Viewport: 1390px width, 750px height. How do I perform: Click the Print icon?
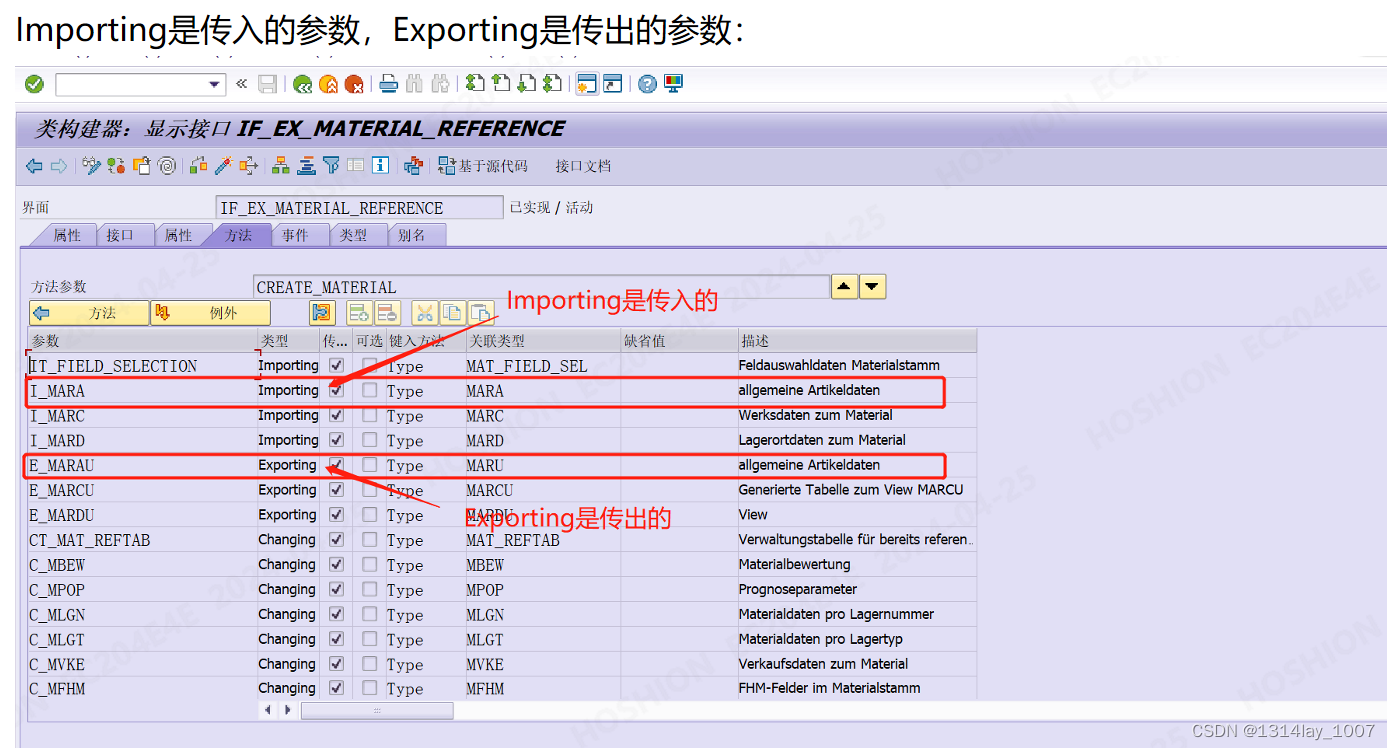[x=389, y=84]
